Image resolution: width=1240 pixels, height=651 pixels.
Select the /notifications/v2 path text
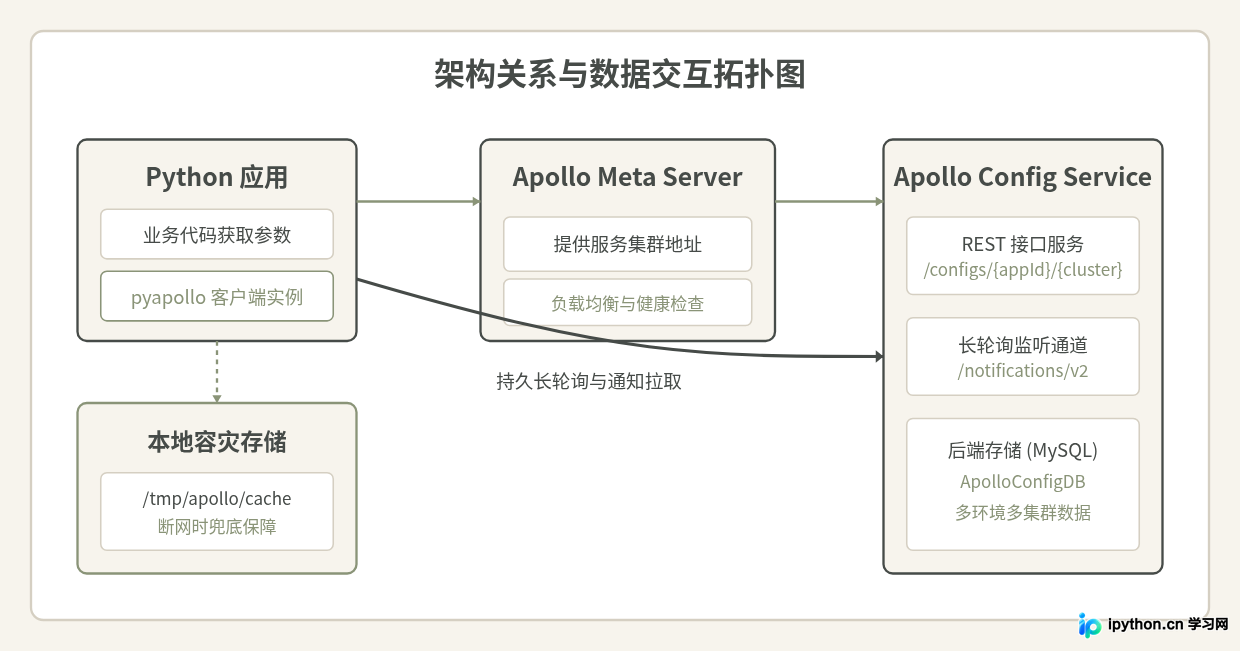point(1023,371)
